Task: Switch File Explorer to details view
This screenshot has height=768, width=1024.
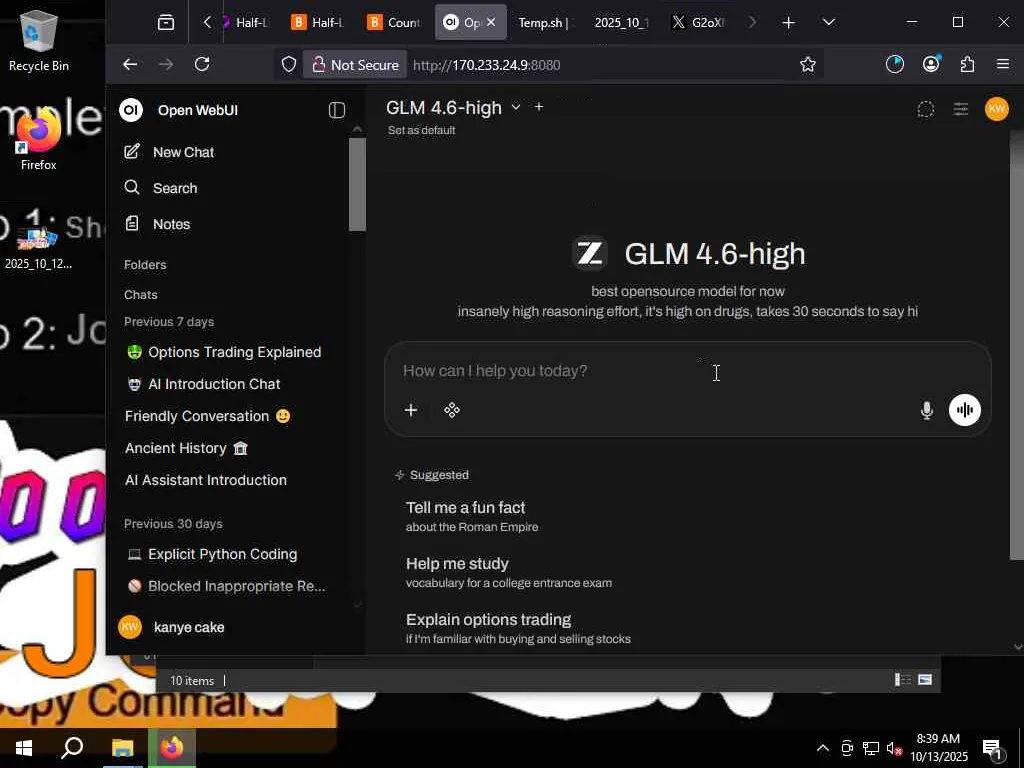Action: tap(903, 680)
